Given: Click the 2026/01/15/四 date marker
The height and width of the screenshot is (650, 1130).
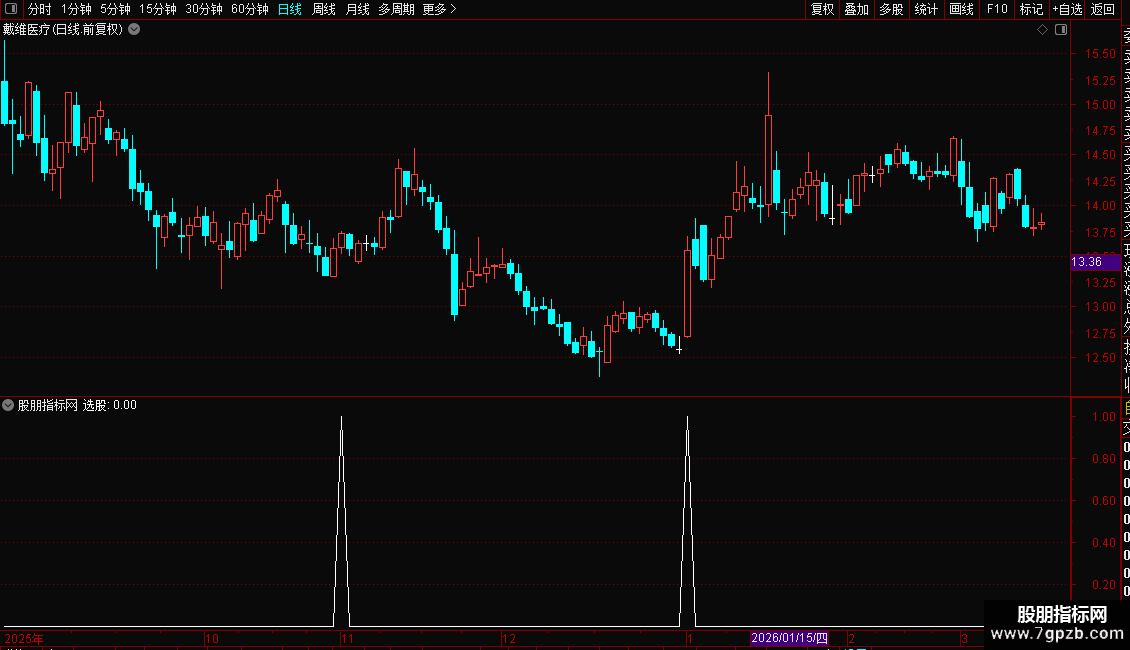Looking at the screenshot, I should pyautogui.click(x=789, y=638).
